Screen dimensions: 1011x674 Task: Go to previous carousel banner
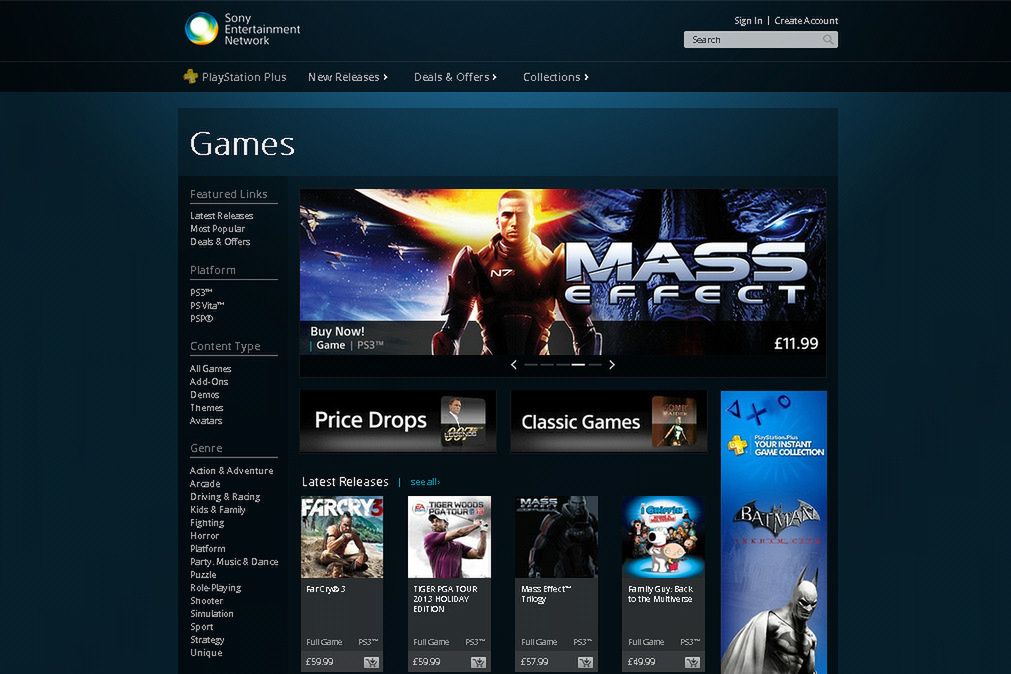tap(514, 364)
